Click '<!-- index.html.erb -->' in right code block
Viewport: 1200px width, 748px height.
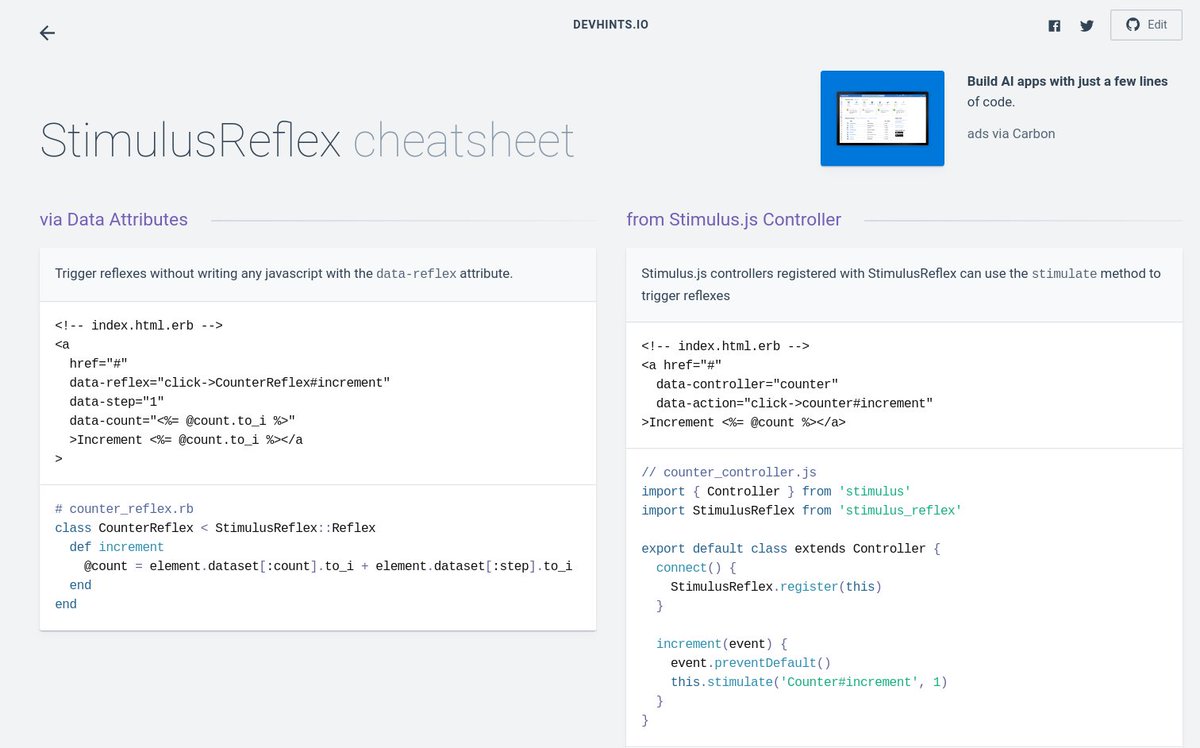pos(725,346)
